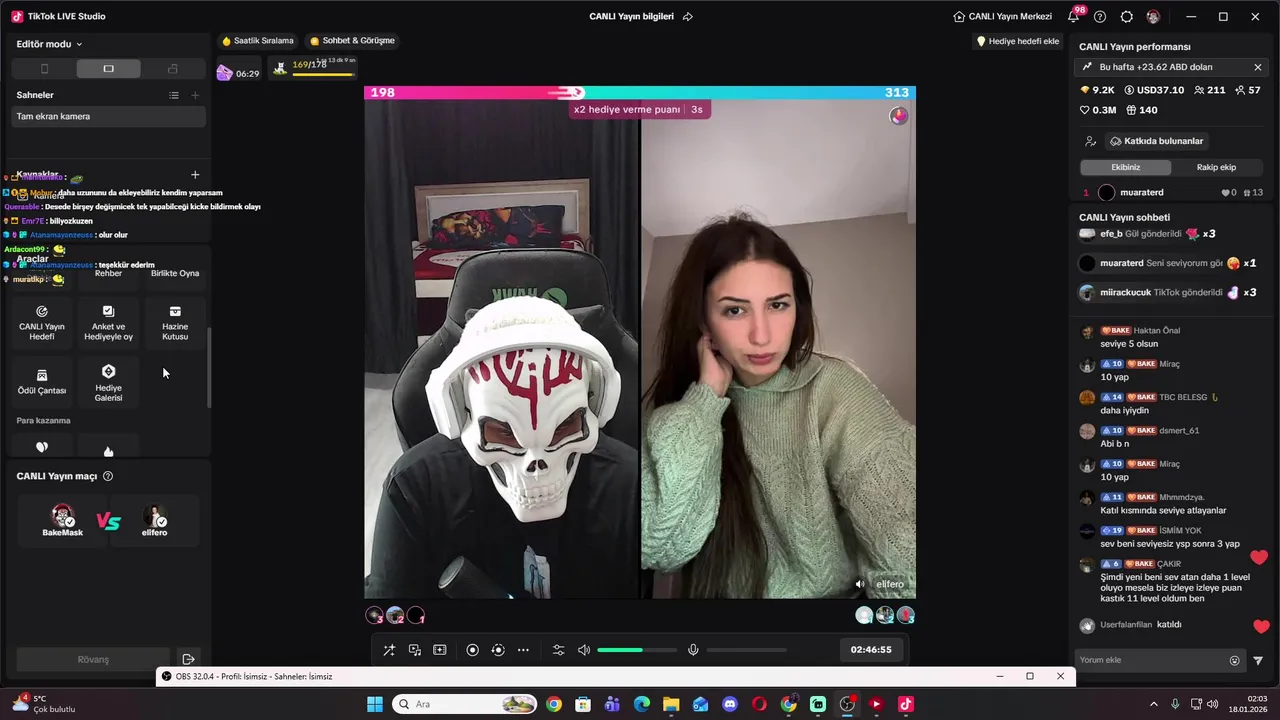Open the scene list icon beside Sahneler
1280x720 pixels.
click(174, 95)
